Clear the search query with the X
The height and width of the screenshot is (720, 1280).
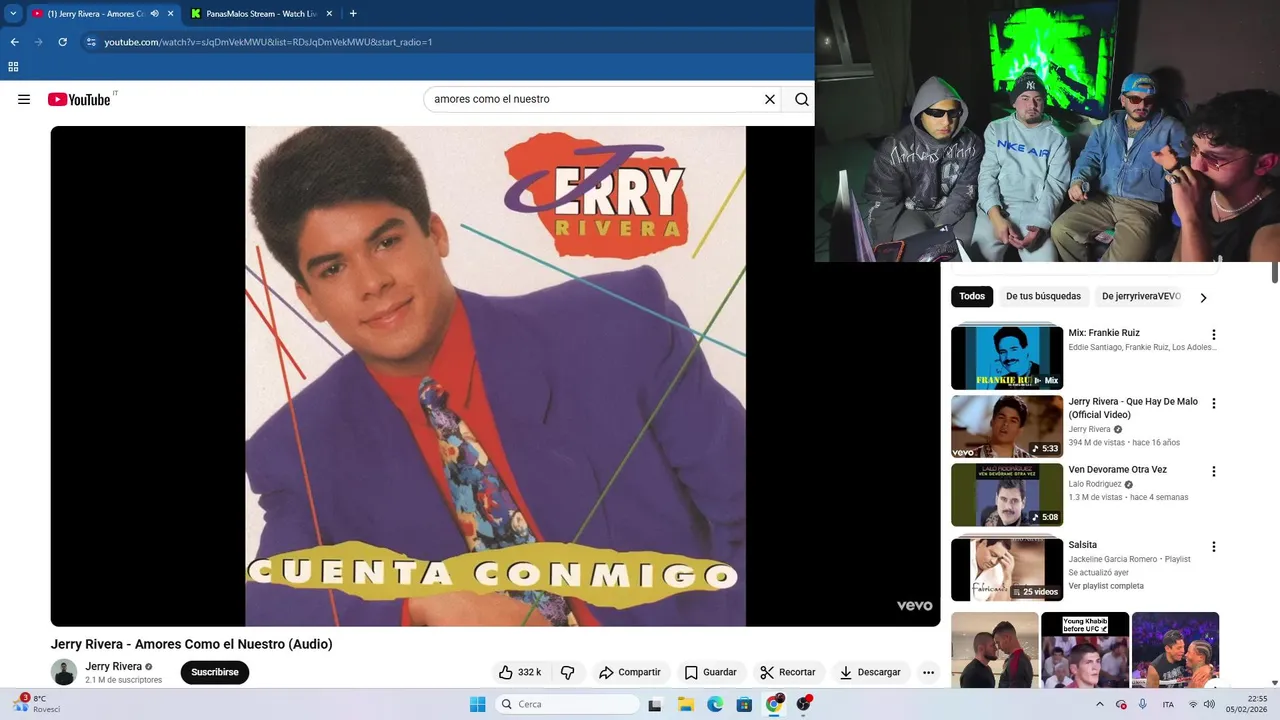click(770, 99)
